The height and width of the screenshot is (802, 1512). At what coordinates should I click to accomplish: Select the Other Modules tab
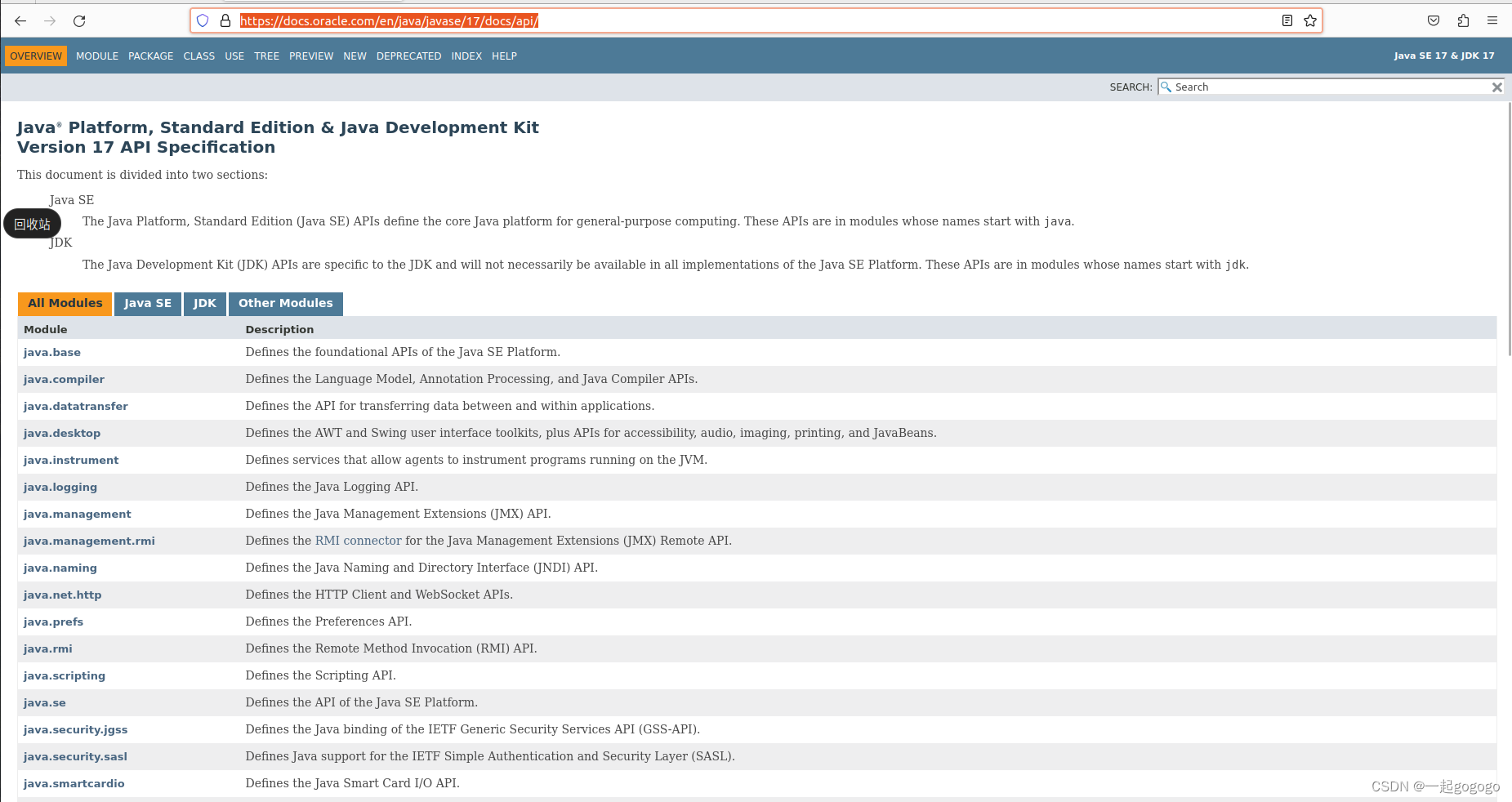point(285,303)
